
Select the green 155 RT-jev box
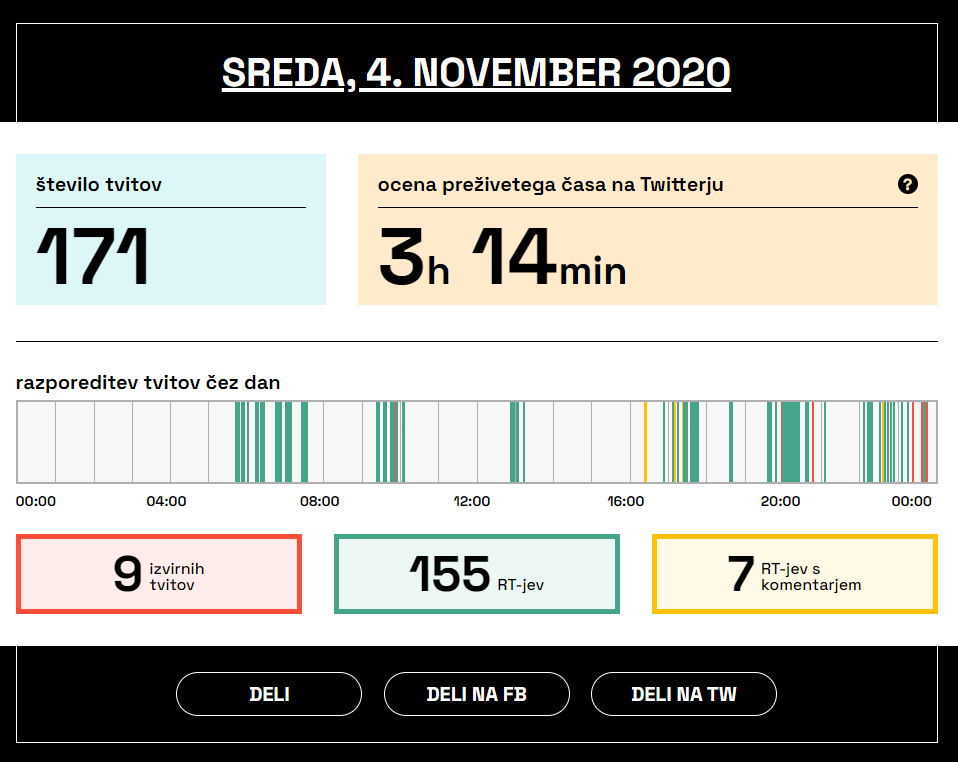point(476,574)
